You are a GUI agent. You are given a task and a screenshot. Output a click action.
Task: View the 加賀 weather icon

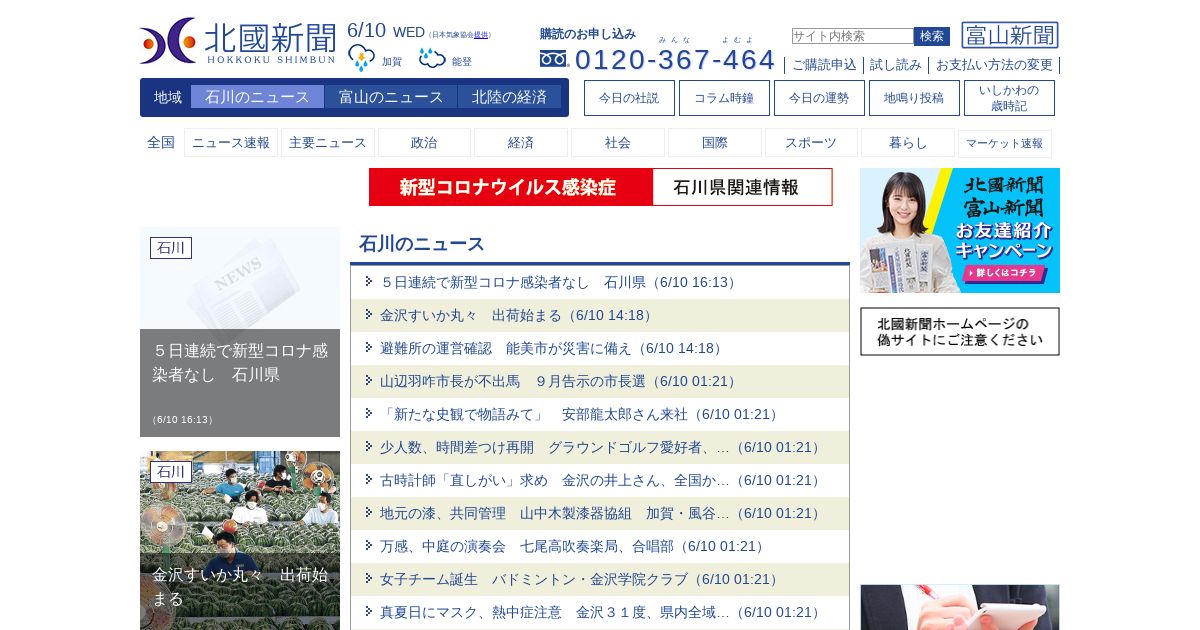pos(361,58)
